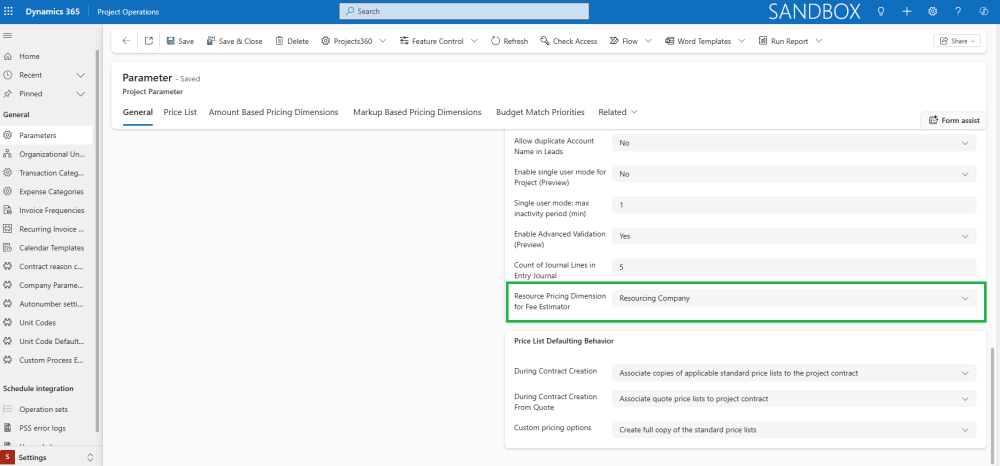
Task: Open Resource Pricing Dimension dropdown
Action: (x=794, y=299)
